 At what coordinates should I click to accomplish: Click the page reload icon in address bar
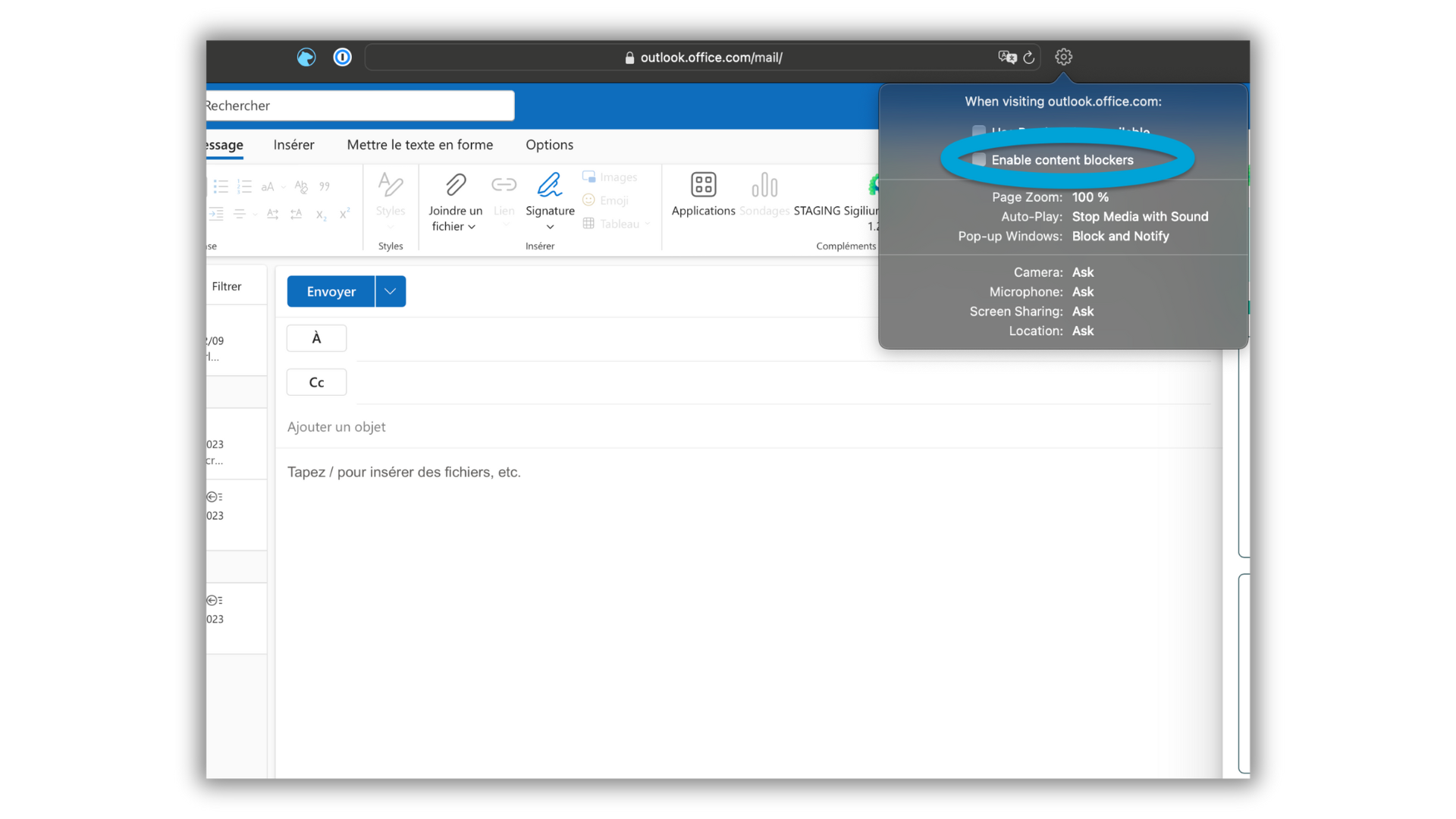click(1029, 58)
